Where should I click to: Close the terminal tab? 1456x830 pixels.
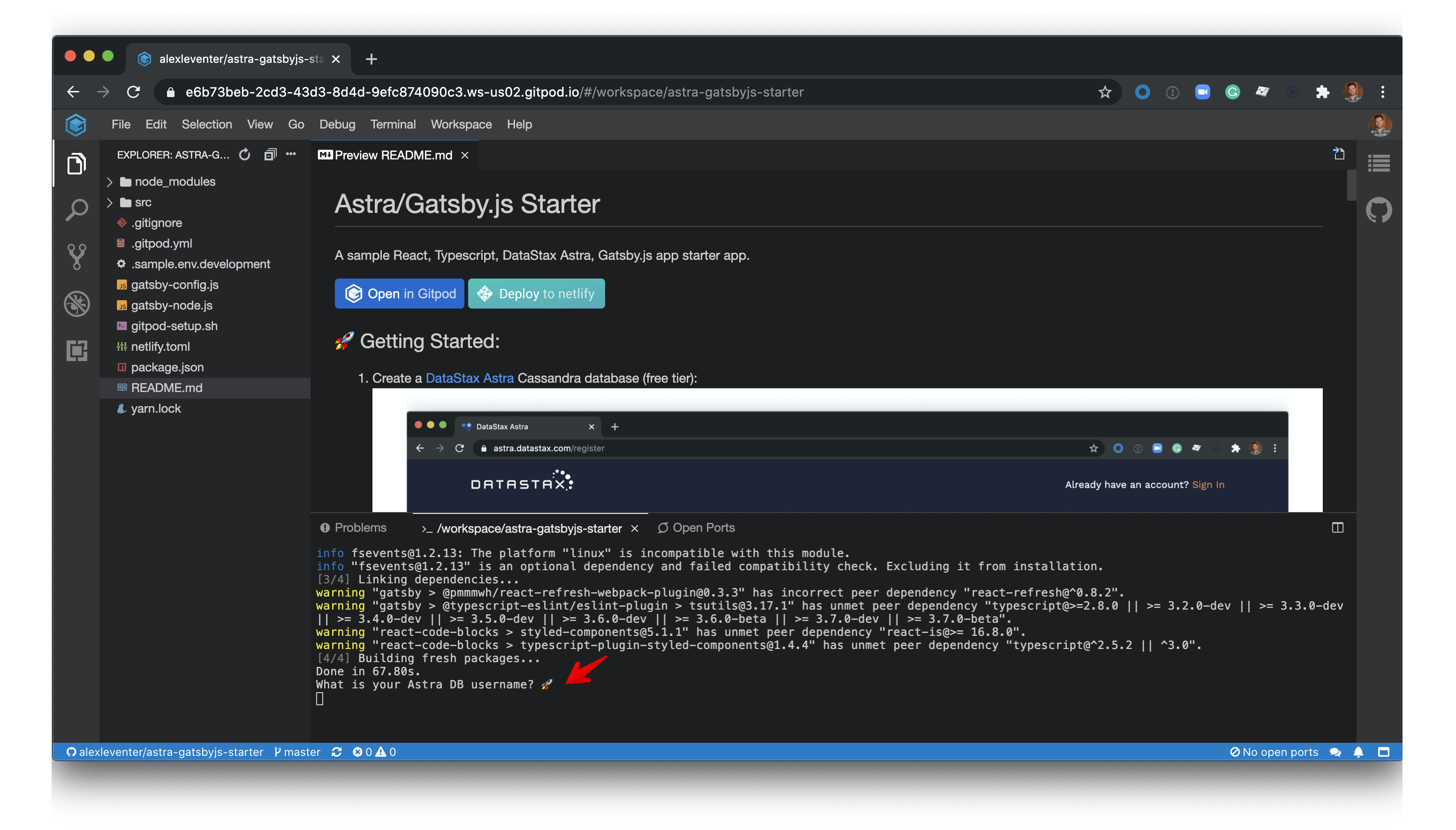point(635,528)
